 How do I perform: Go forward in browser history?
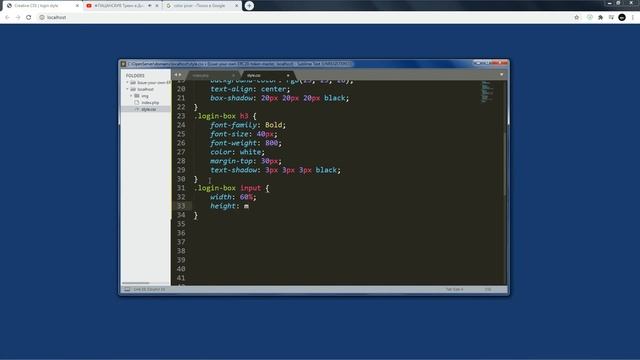point(18,17)
